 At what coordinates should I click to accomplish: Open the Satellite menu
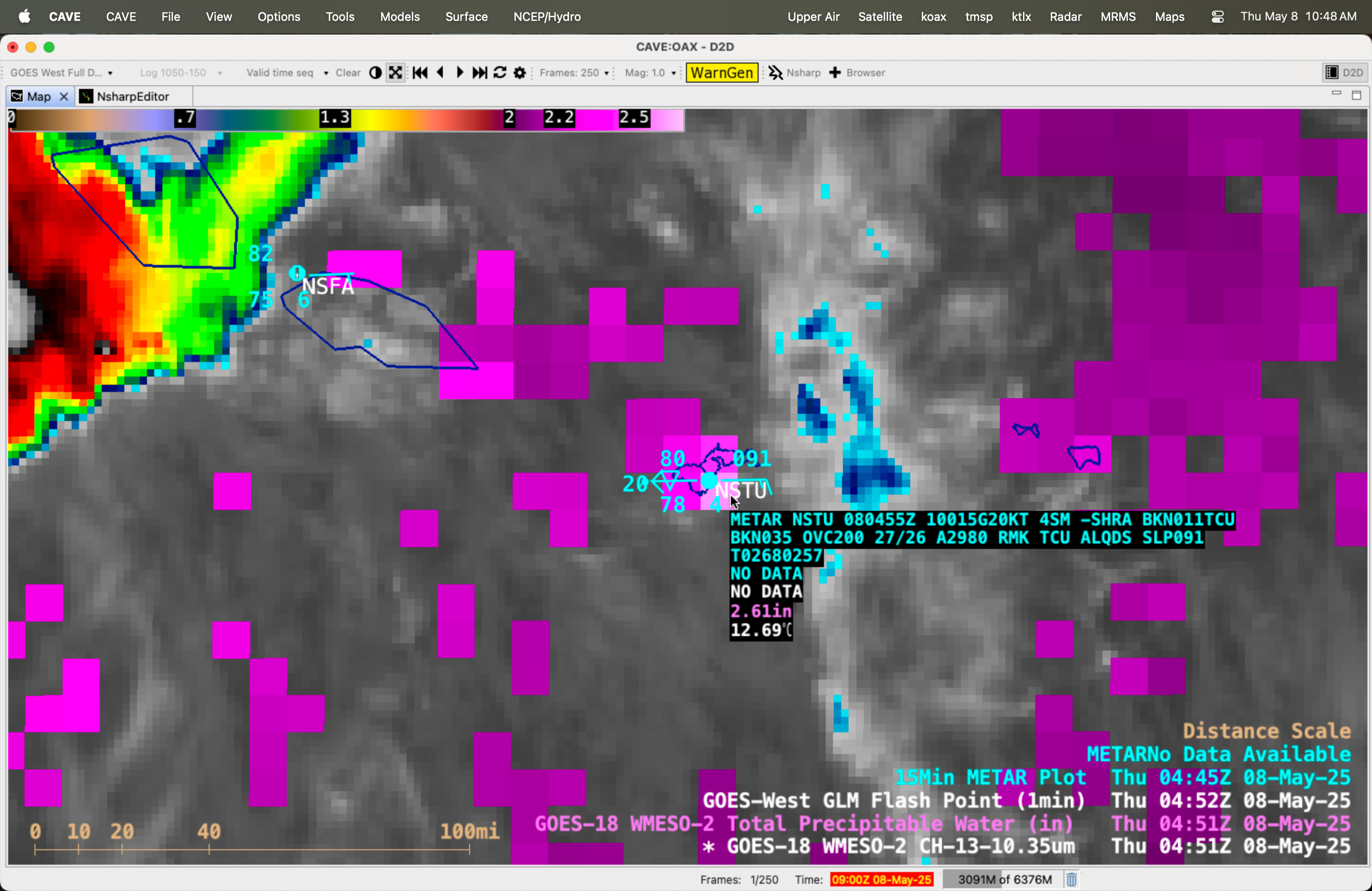click(880, 17)
